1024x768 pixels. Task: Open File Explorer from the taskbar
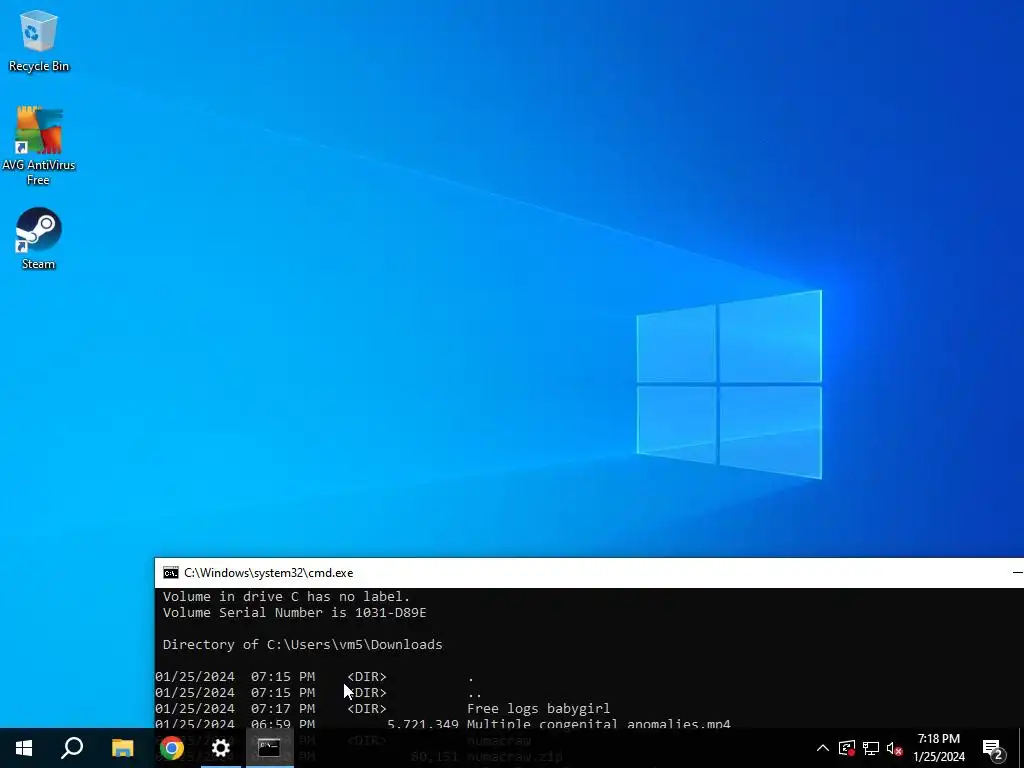tap(122, 748)
